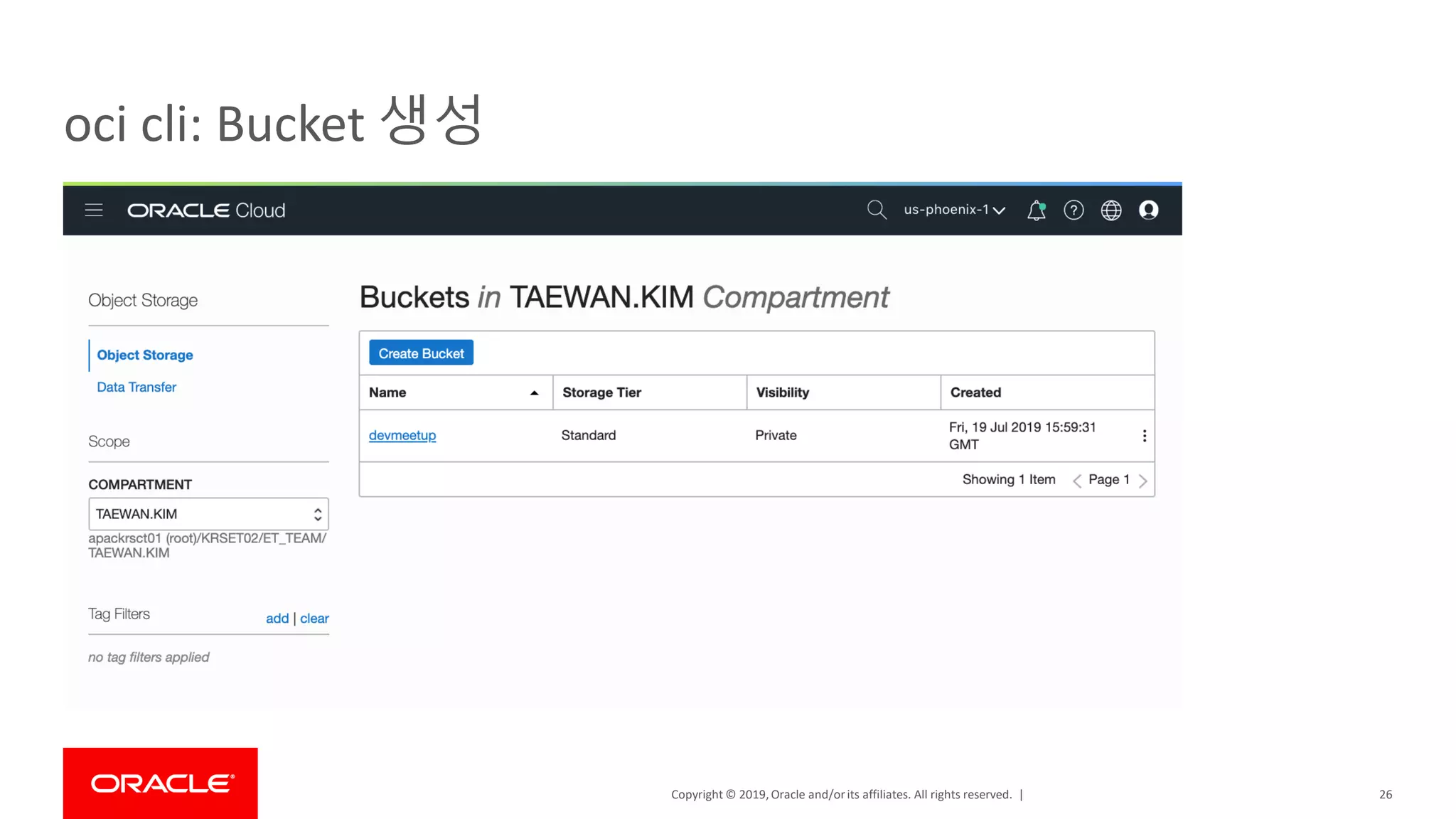The height and width of the screenshot is (819, 1456).
Task: Select the Private visibility cell
Action: point(776,435)
